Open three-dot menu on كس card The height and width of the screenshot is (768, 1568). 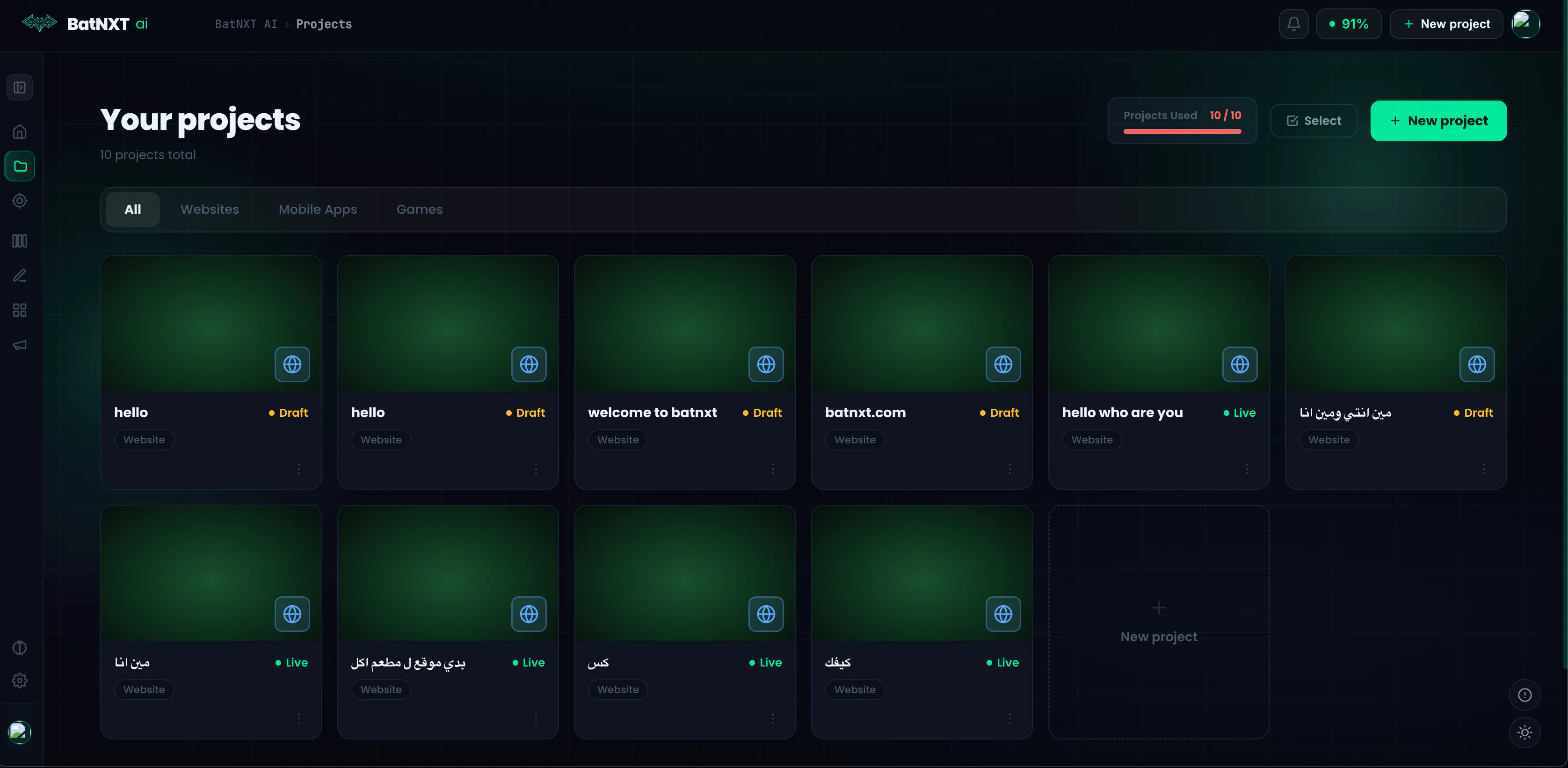773,719
